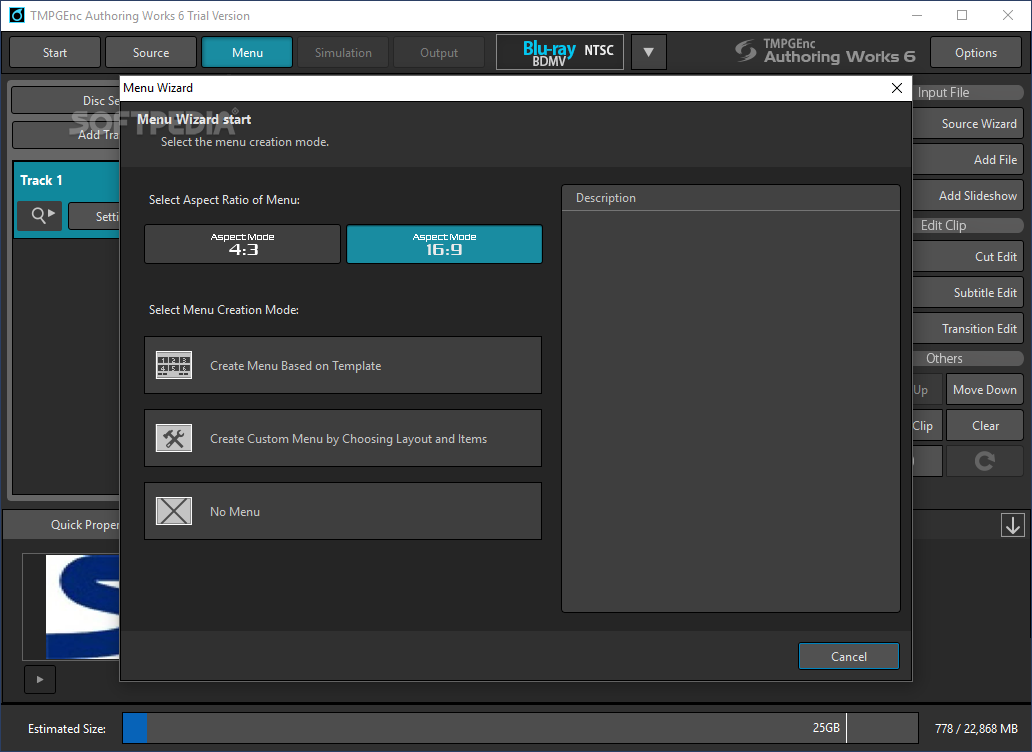Click the Move Down button
The height and width of the screenshot is (752, 1032).
985,389
